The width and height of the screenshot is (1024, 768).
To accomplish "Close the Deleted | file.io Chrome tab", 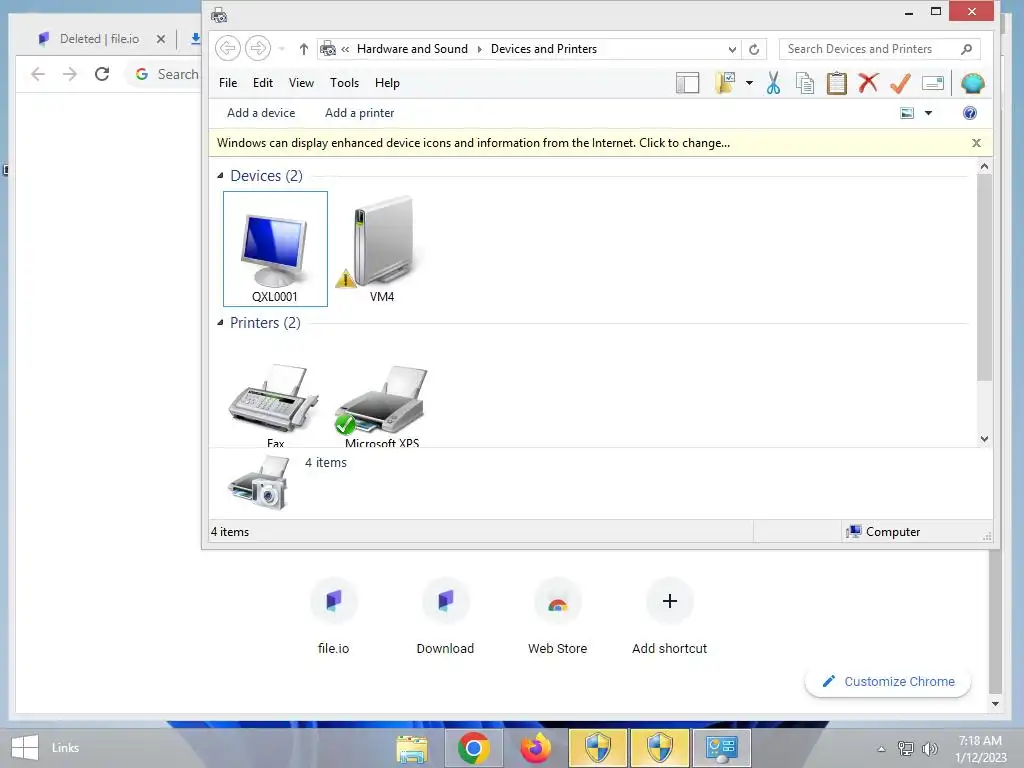I will pos(161,39).
